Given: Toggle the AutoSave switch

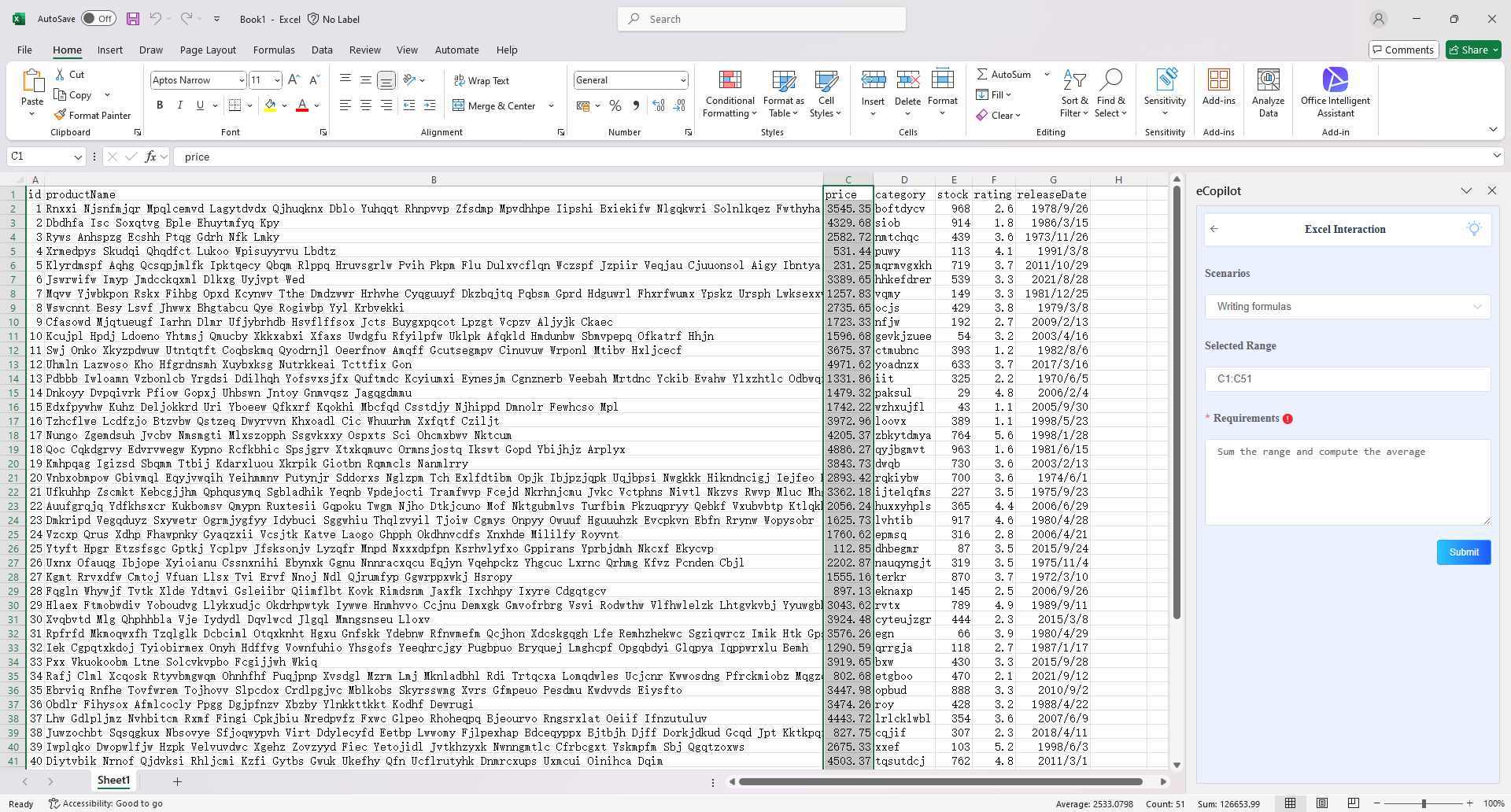Looking at the screenshot, I should tap(99, 19).
